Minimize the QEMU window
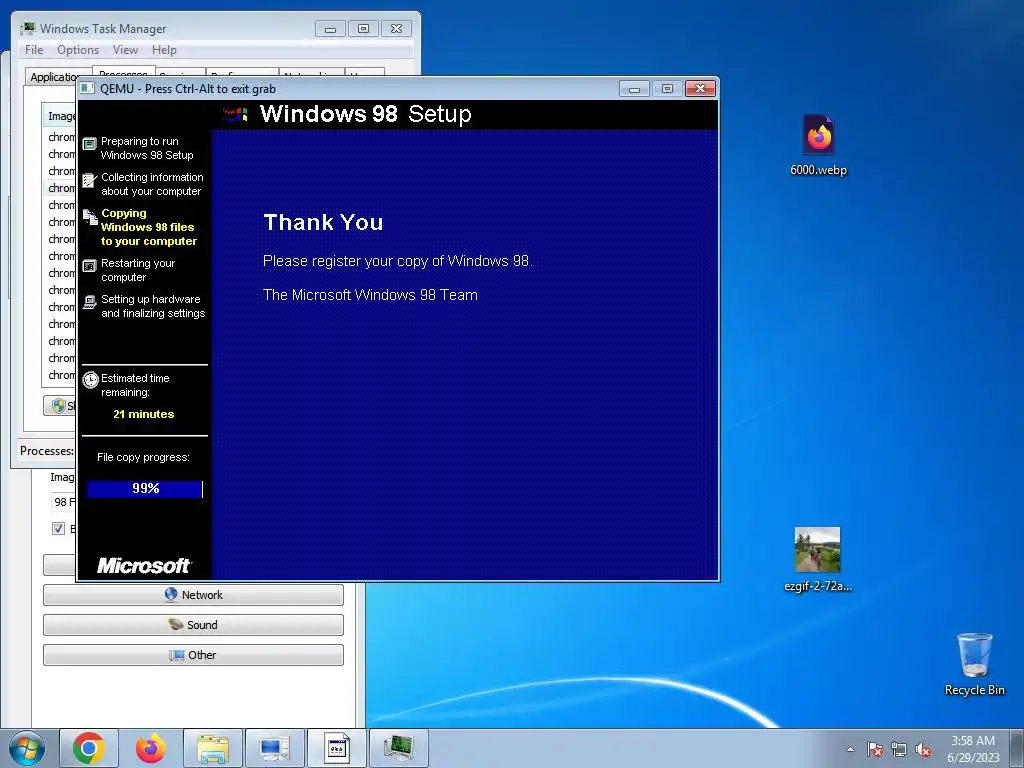This screenshot has height=768, width=1024. (634, 88)
